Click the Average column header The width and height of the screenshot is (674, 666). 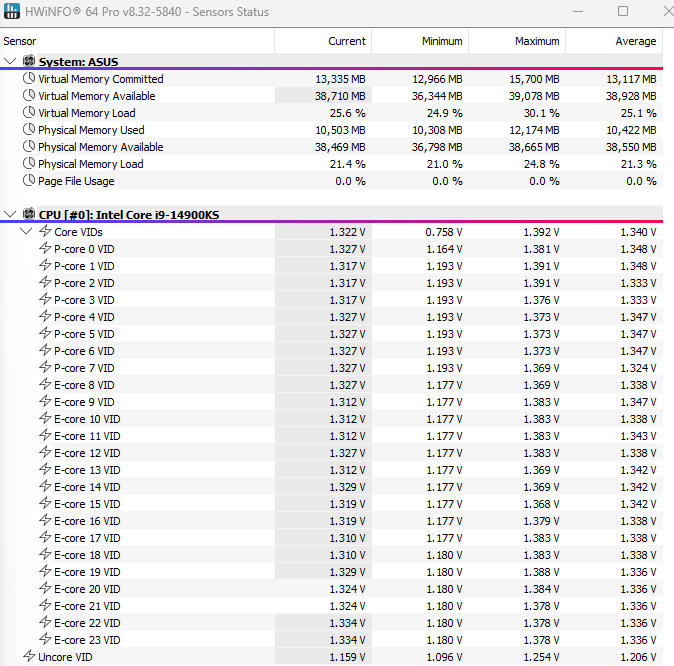pyautogui.click(x=614, y=41)
